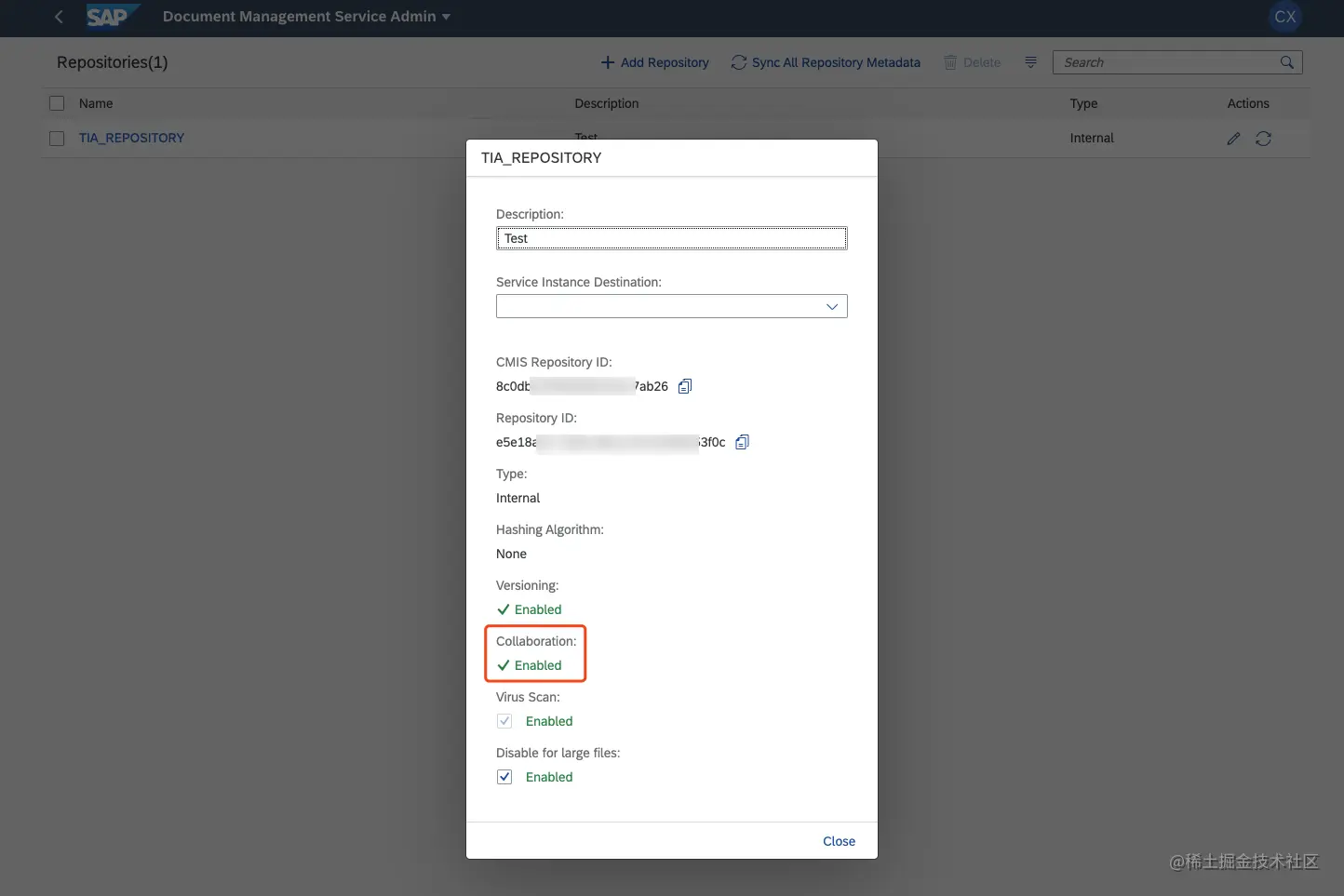Image resolution: width=1344 pixels, height=896 pixels.
Task: Click Add Repository button
Action: (x=654, y=62)
